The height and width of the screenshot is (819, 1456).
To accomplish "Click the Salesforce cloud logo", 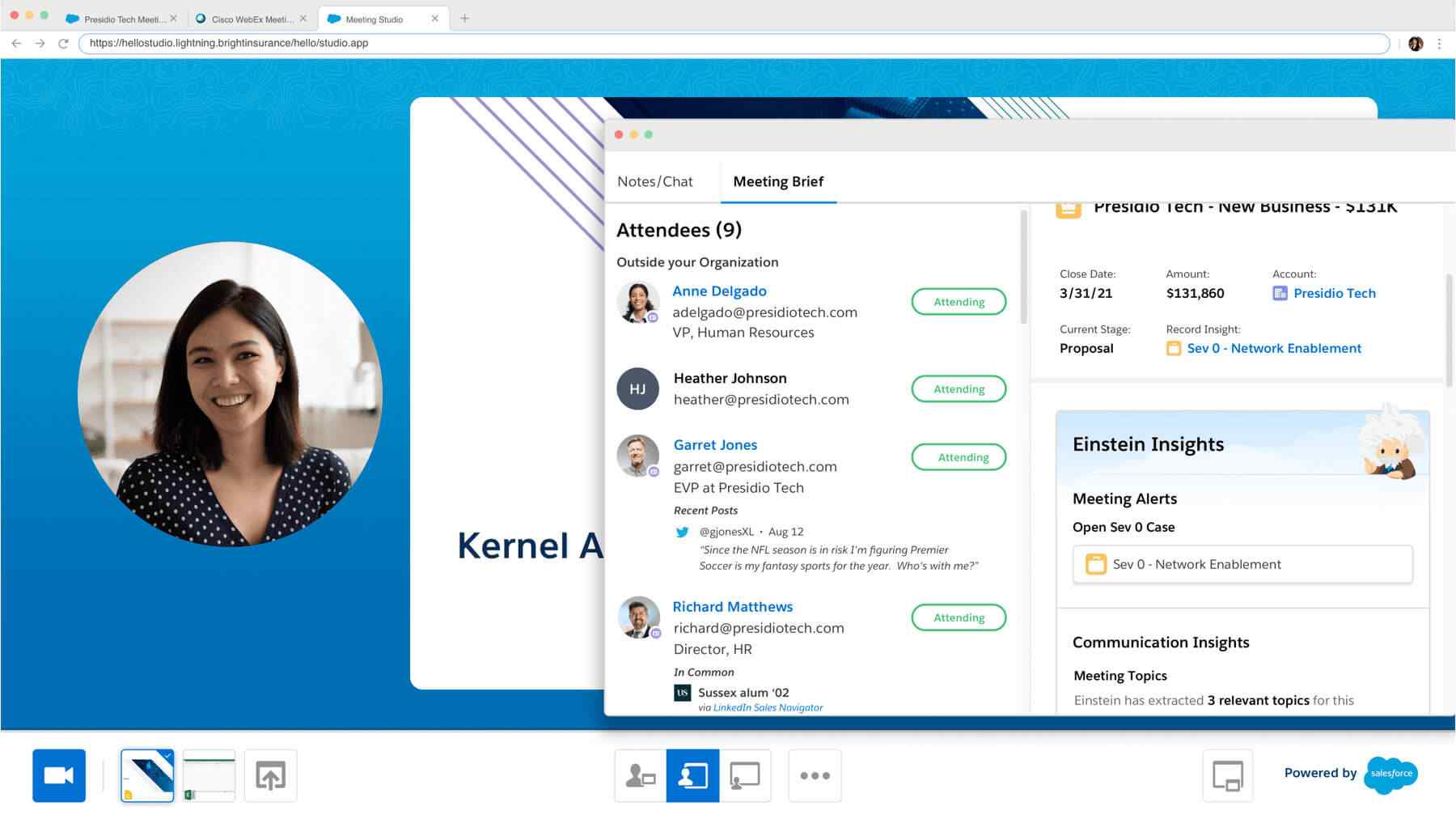I will (x=1391, y=774).
